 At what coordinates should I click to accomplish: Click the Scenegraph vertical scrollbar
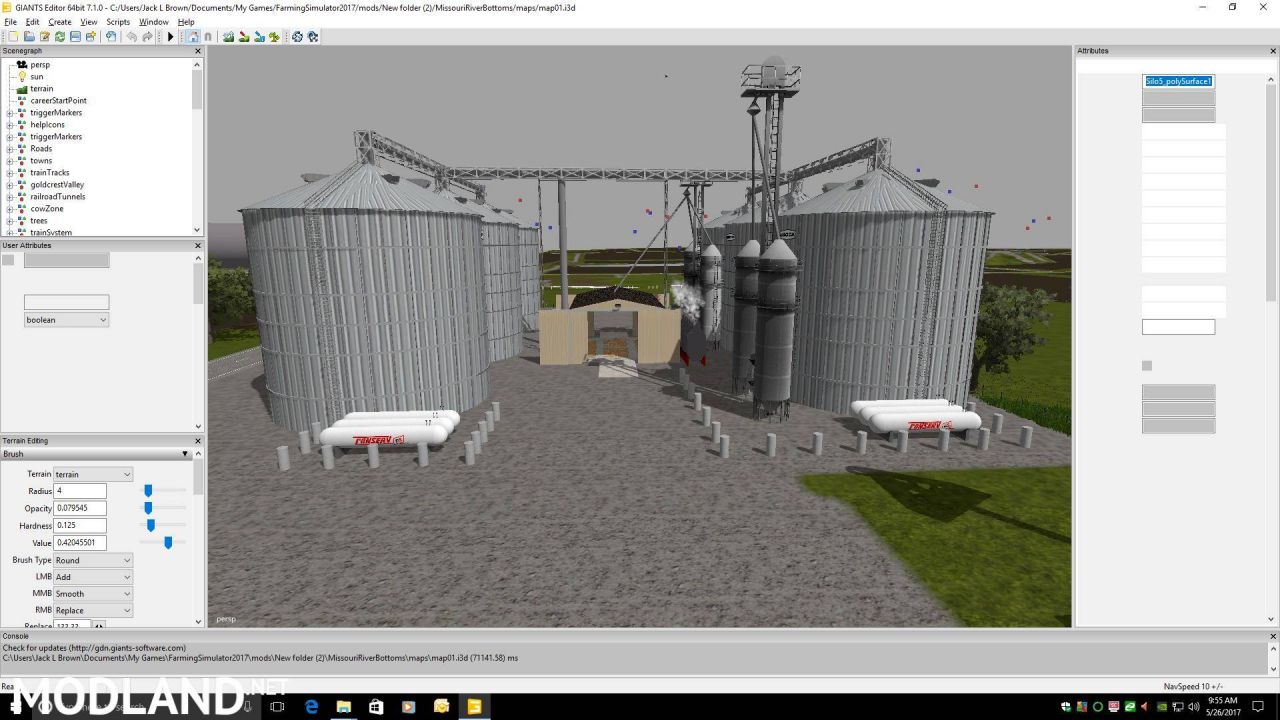pyautogui.click(x=197, y=90)
